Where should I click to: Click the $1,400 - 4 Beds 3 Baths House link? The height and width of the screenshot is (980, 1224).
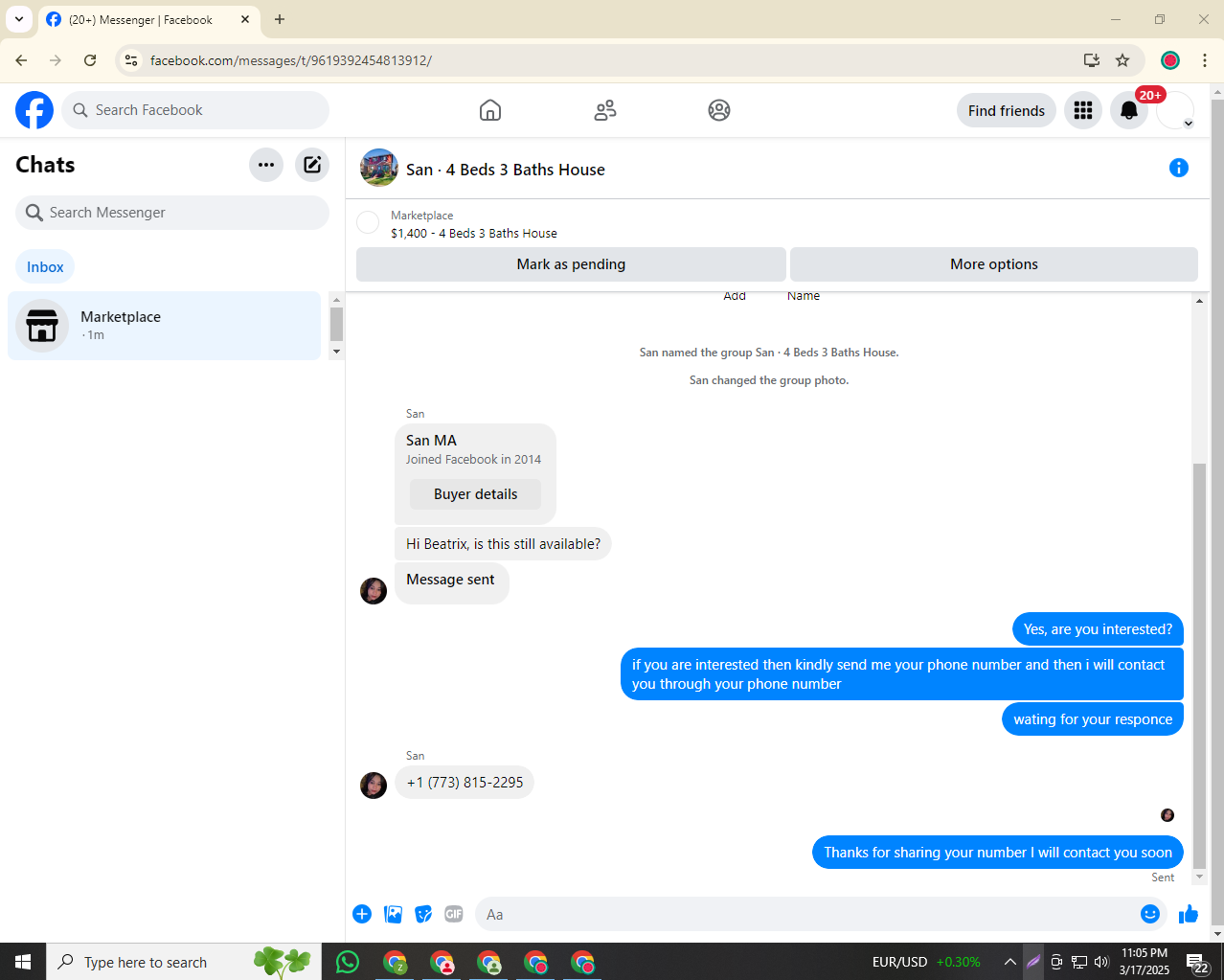[474, 233]
